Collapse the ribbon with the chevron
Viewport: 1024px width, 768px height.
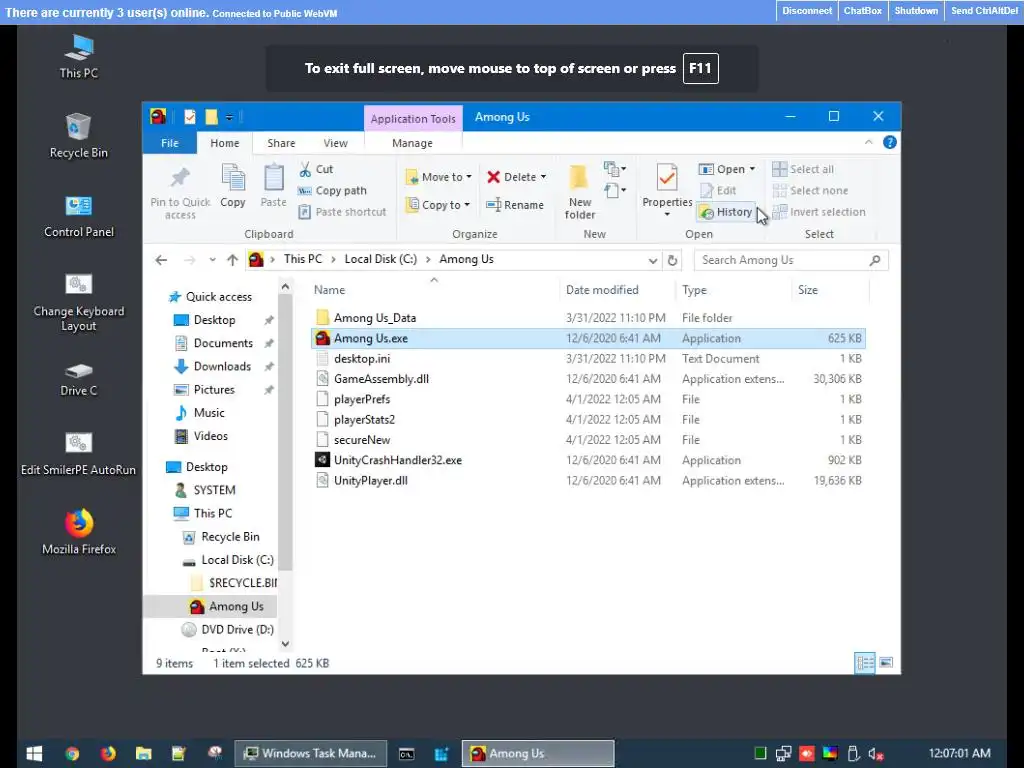(x=869, y=142)
